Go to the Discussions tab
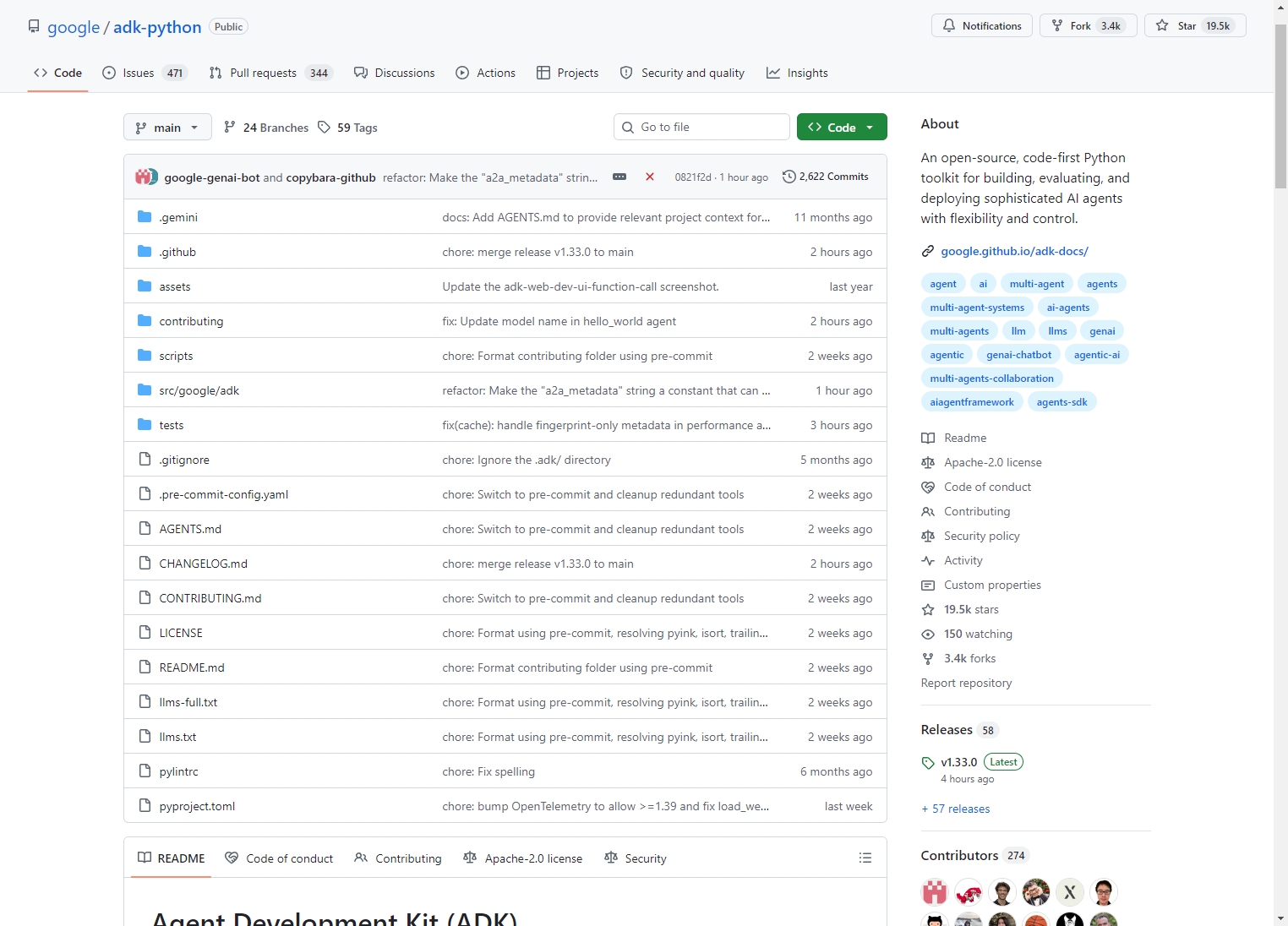This screenshot has height=926, width=1288. [395, 73]
